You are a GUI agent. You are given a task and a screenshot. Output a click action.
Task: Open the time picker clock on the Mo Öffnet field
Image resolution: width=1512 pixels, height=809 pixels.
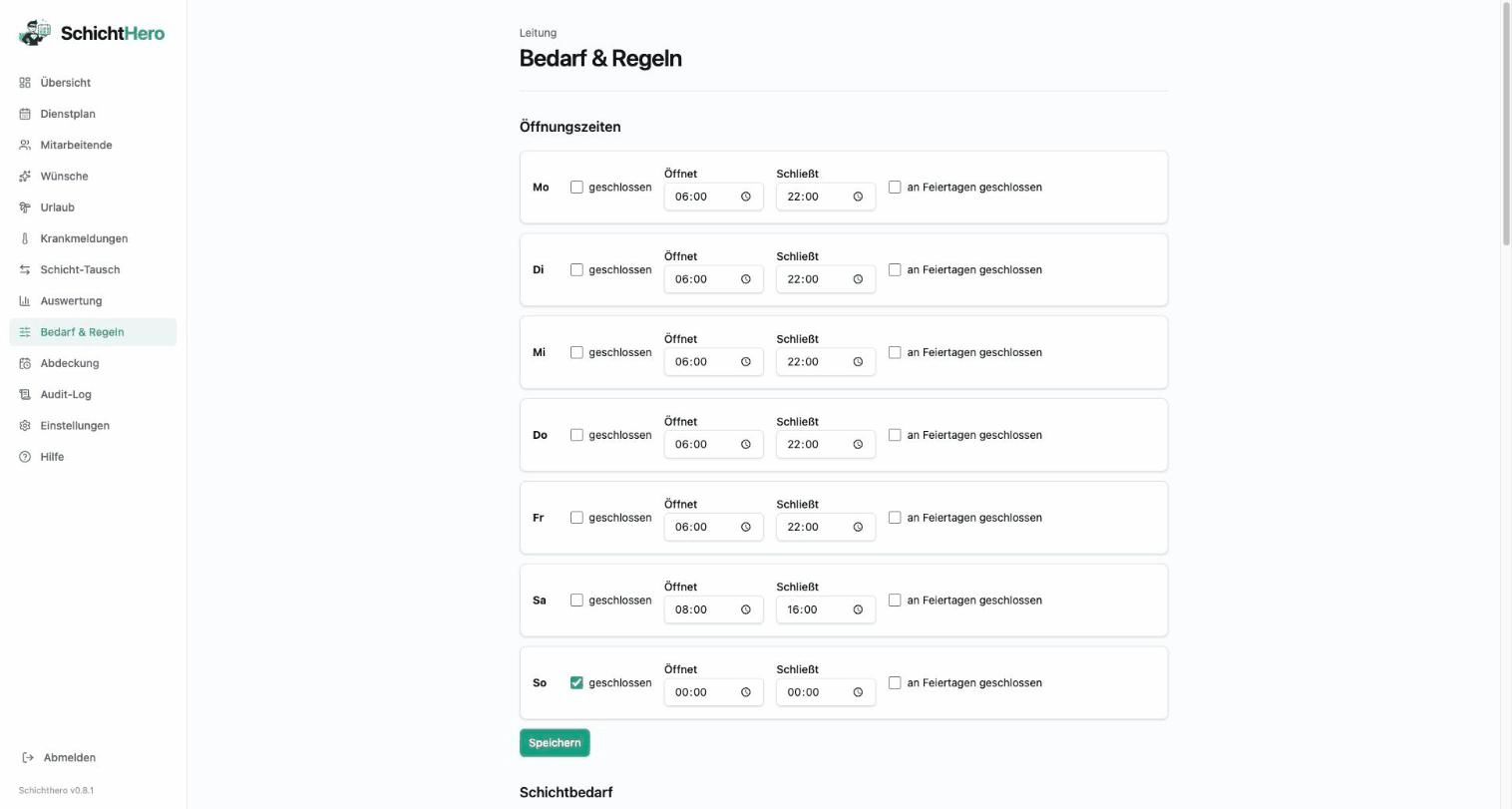coord(745,197)
